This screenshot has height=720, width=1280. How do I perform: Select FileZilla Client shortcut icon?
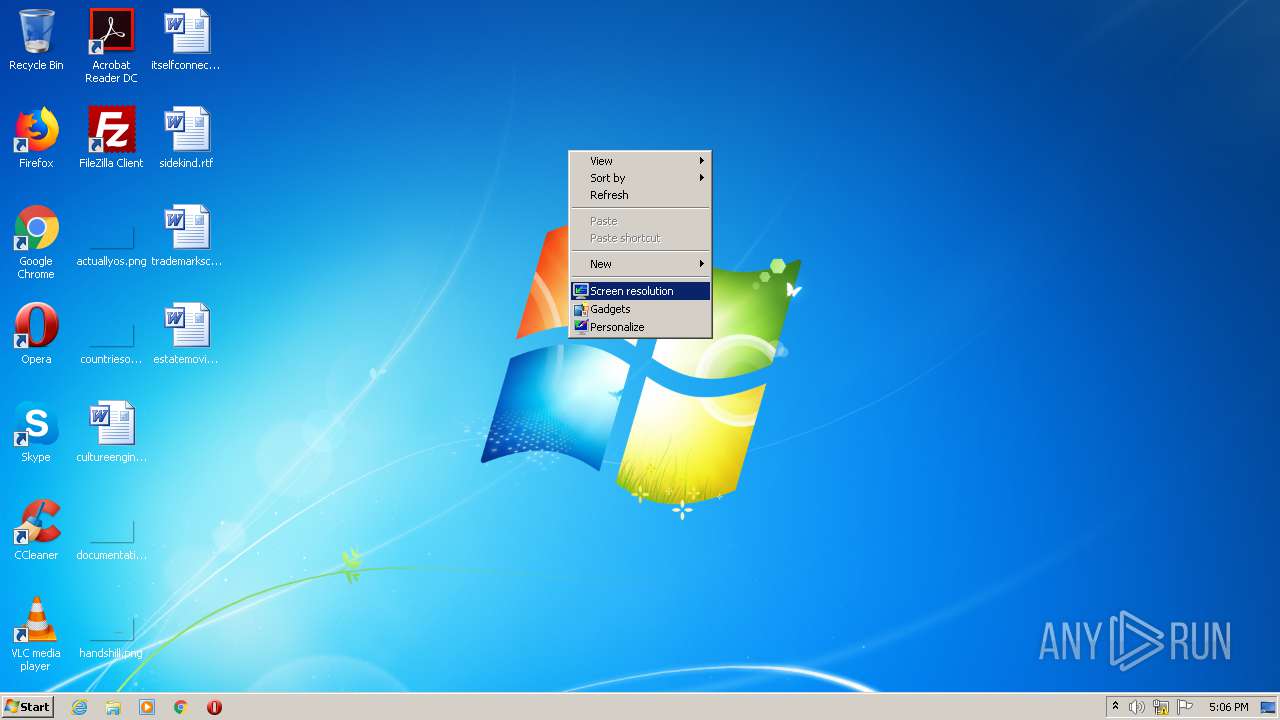point(111,138)
